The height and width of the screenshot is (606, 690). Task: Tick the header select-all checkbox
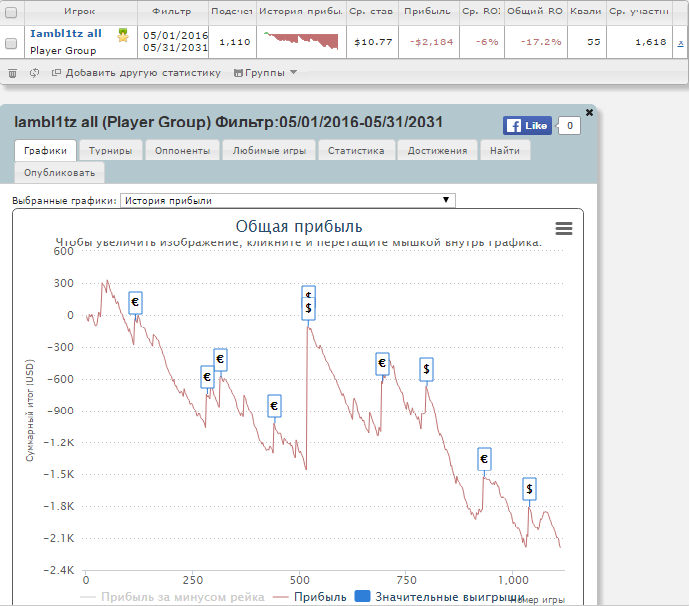tap(11, 12)
